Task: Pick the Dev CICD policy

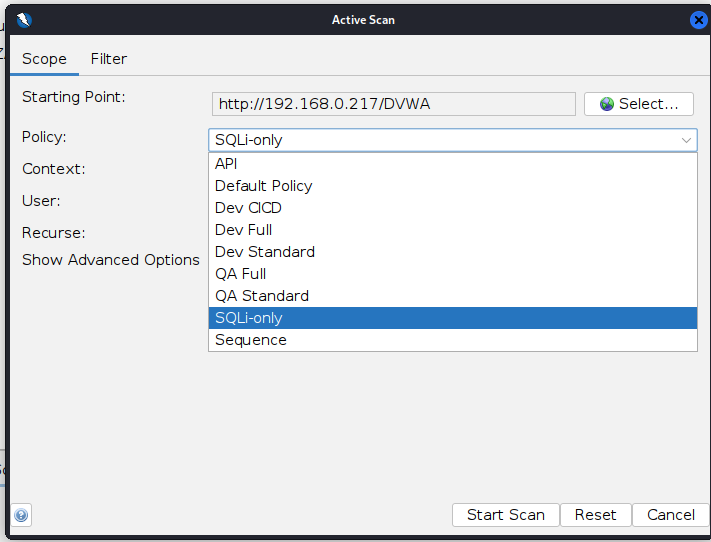Action: pyautogui.click(x=248, y=208)
